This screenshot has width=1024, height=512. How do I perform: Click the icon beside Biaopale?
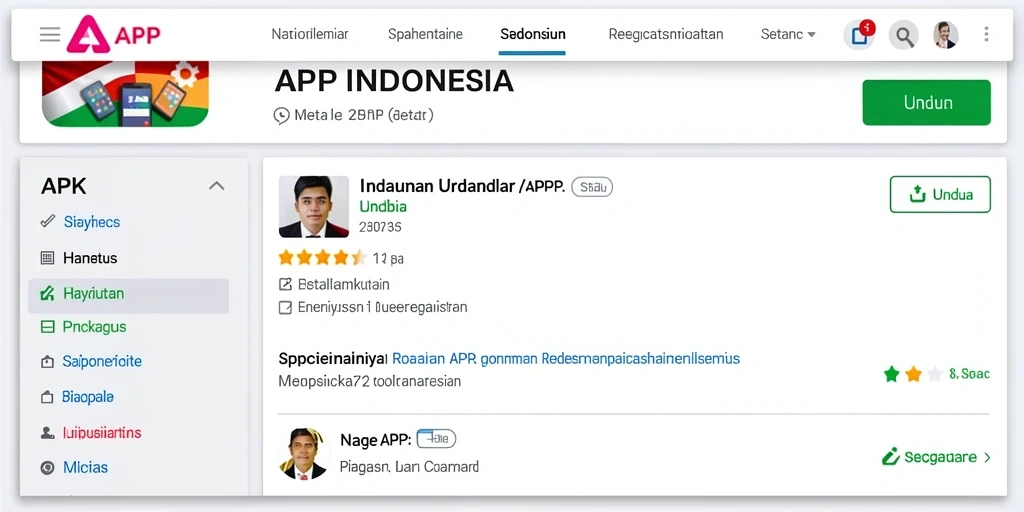click(x=47, y=397)
